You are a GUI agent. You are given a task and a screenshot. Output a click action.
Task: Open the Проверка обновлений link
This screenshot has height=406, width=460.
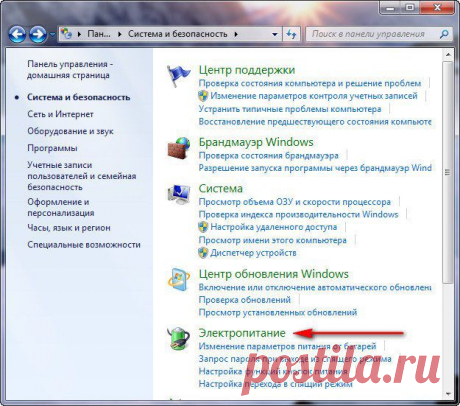(245, 300)
